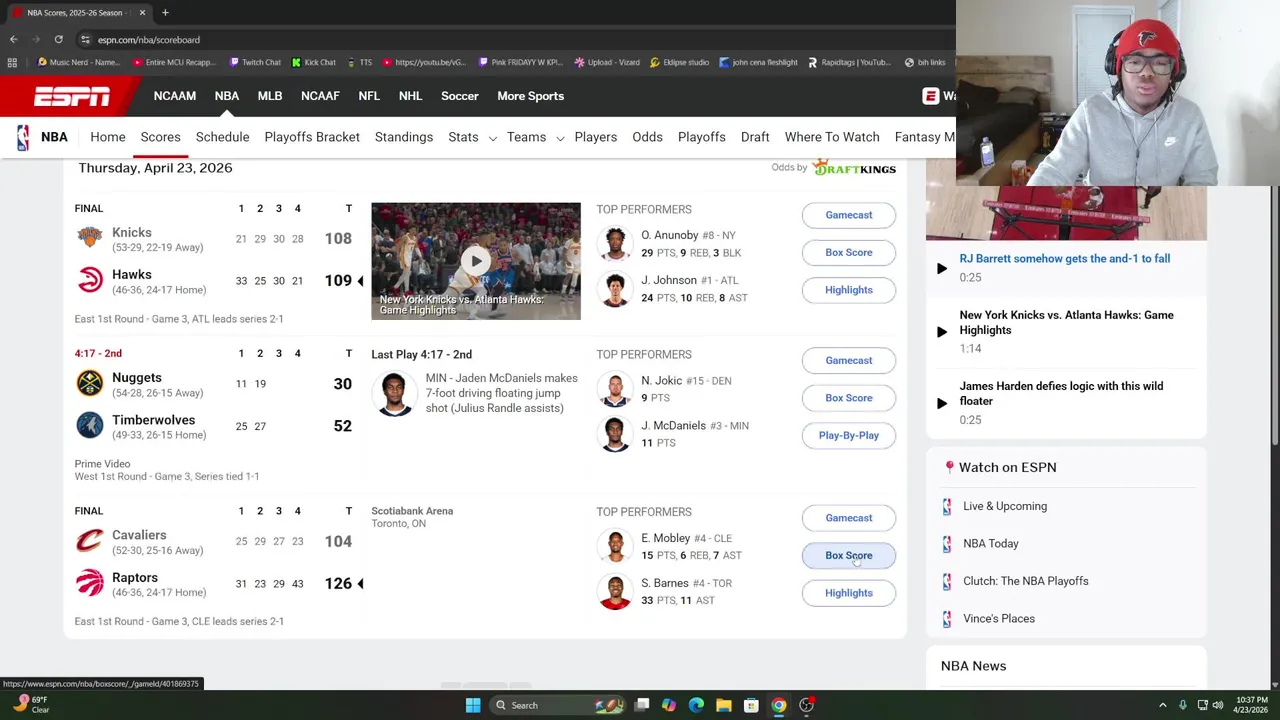Reload the page with the browser refresh button
The width and height of the screenshot is (1280, 720).
click(58, 40)
